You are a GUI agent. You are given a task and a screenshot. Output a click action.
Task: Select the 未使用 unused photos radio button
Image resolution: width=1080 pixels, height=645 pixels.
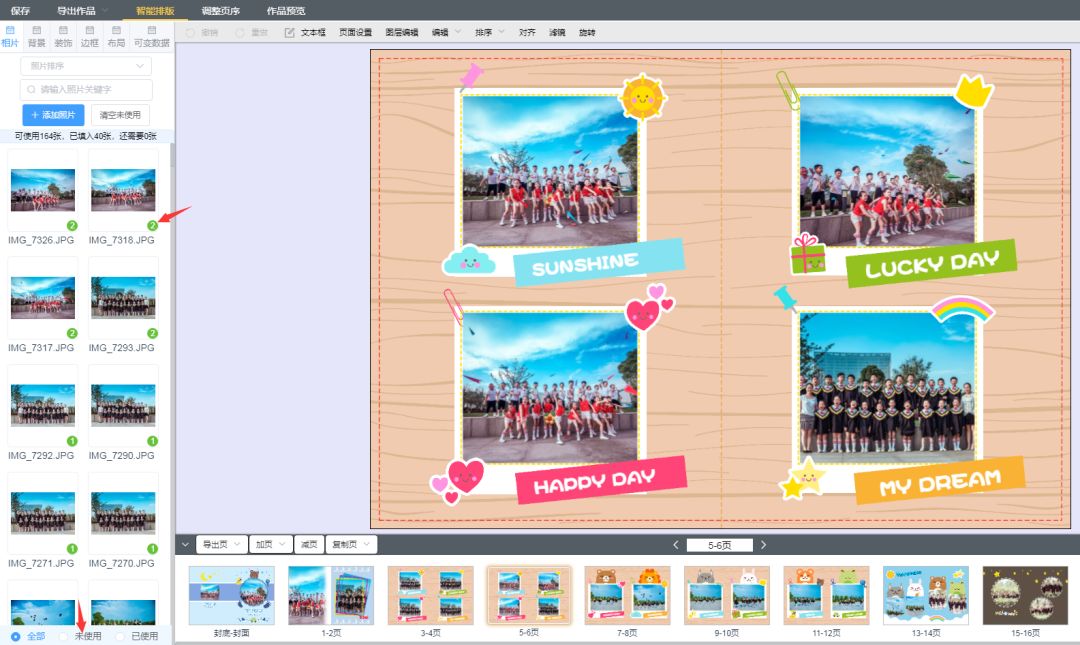[63, 636]
